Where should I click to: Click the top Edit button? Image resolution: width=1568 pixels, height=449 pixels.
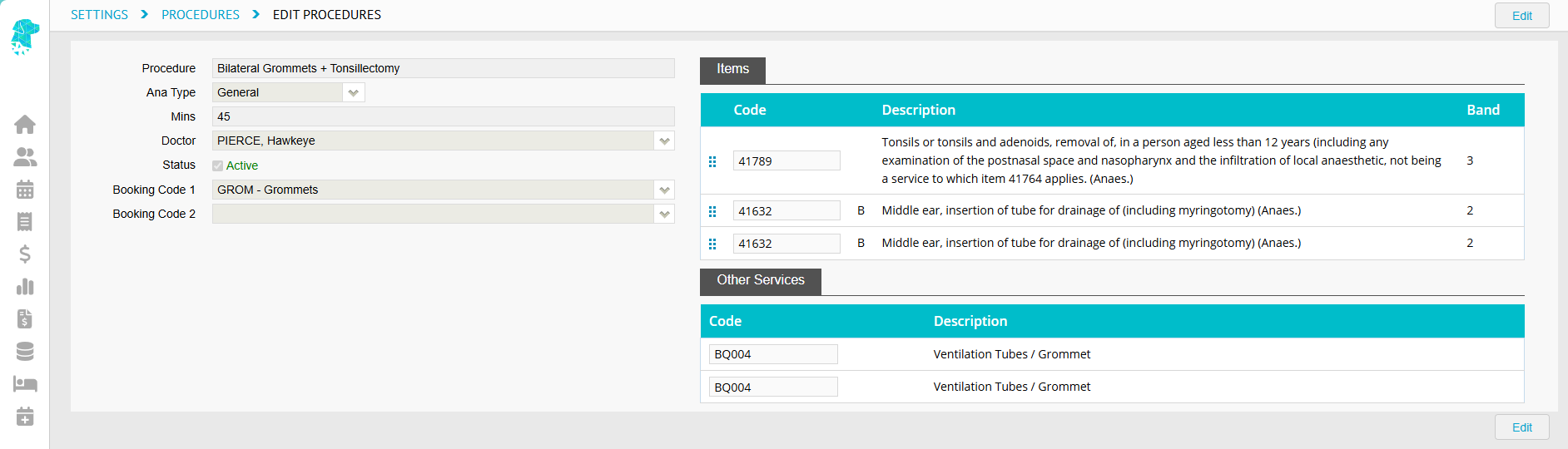(x=1522, y=16)
